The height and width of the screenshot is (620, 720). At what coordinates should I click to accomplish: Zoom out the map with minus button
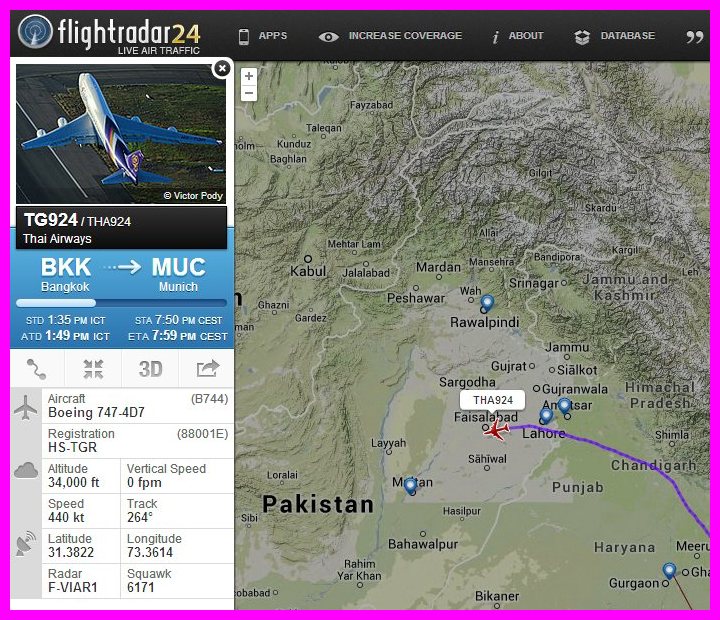pyautogui.click(x=249, y=93)
